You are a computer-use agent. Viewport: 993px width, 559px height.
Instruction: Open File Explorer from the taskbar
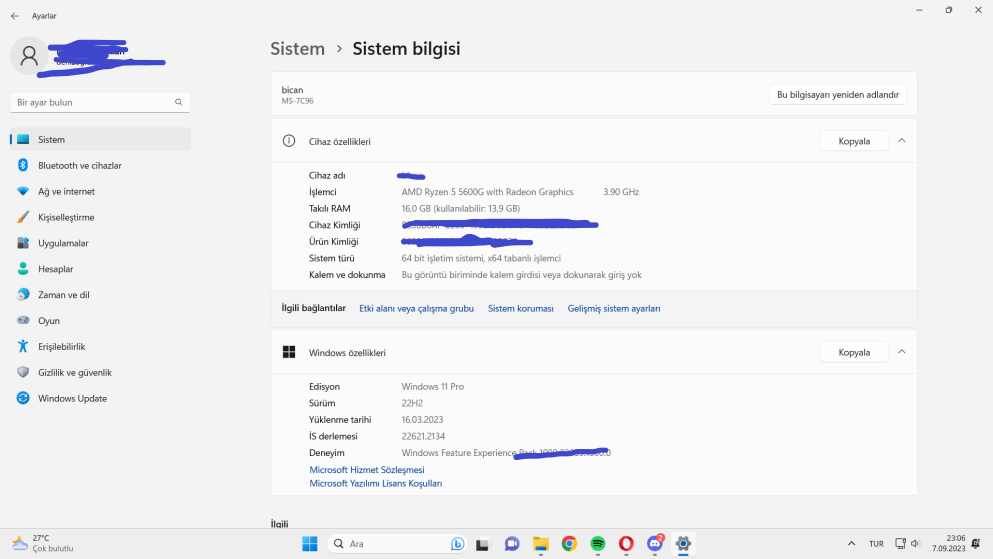click(540, 544)
